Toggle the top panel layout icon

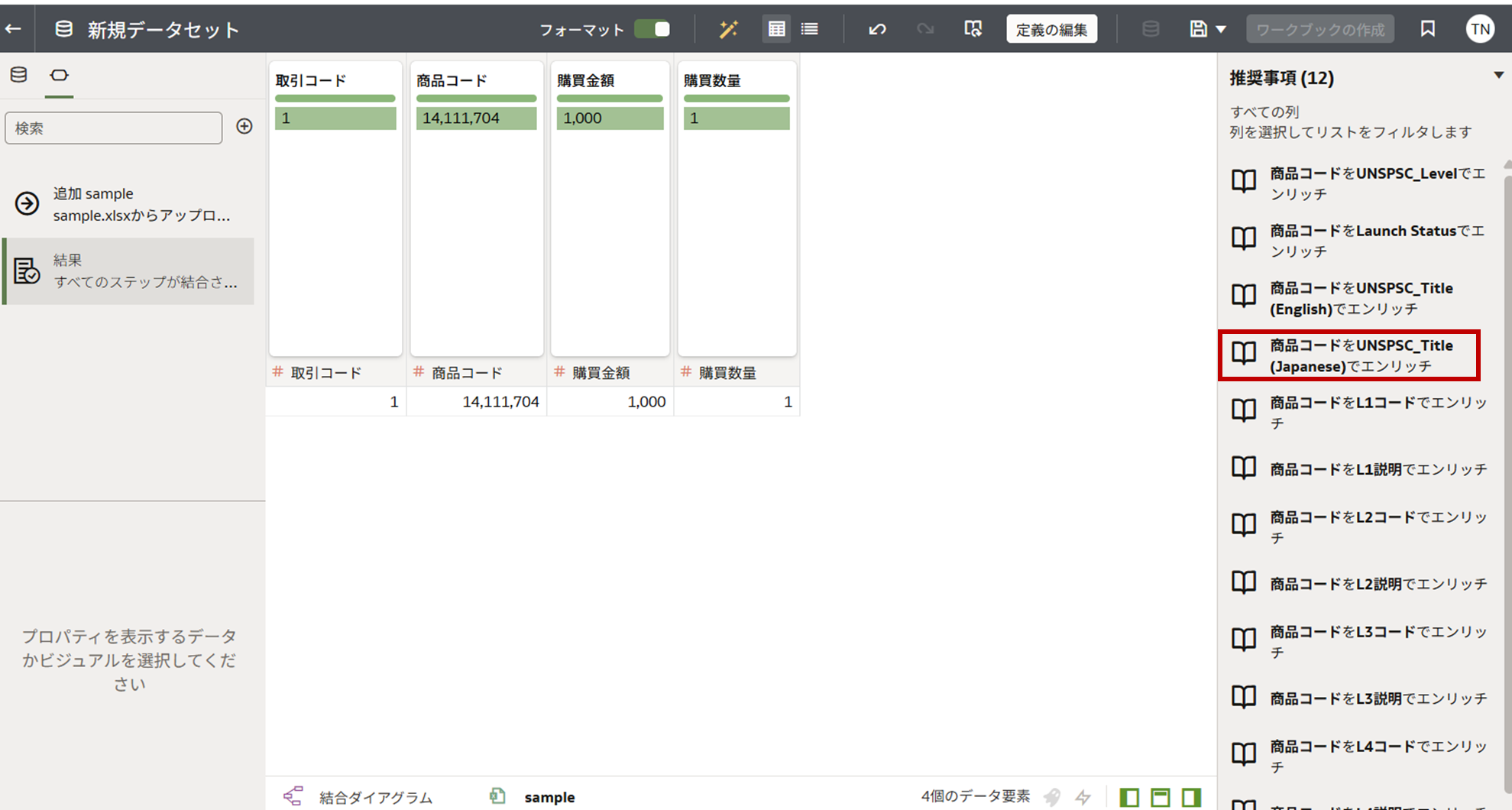pos(1161,797)
